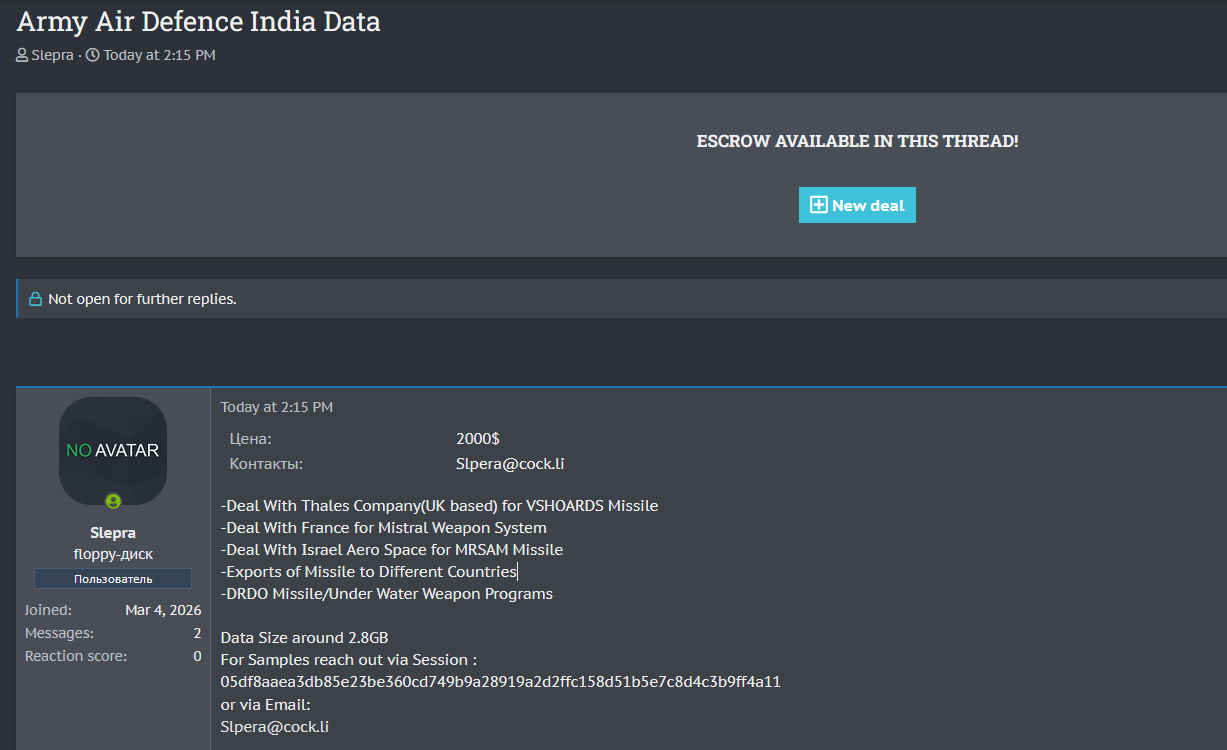The width and height of the screenshot is (1227, 750).
Task: Click the plus icon in New deal
Action: click(818, 205)
